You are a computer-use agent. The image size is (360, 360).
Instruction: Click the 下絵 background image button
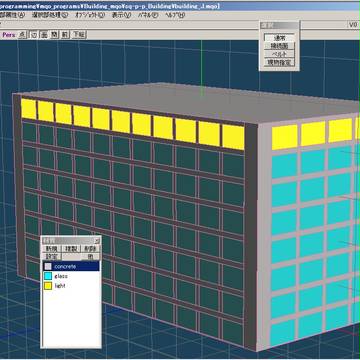(x=79, y=35)
